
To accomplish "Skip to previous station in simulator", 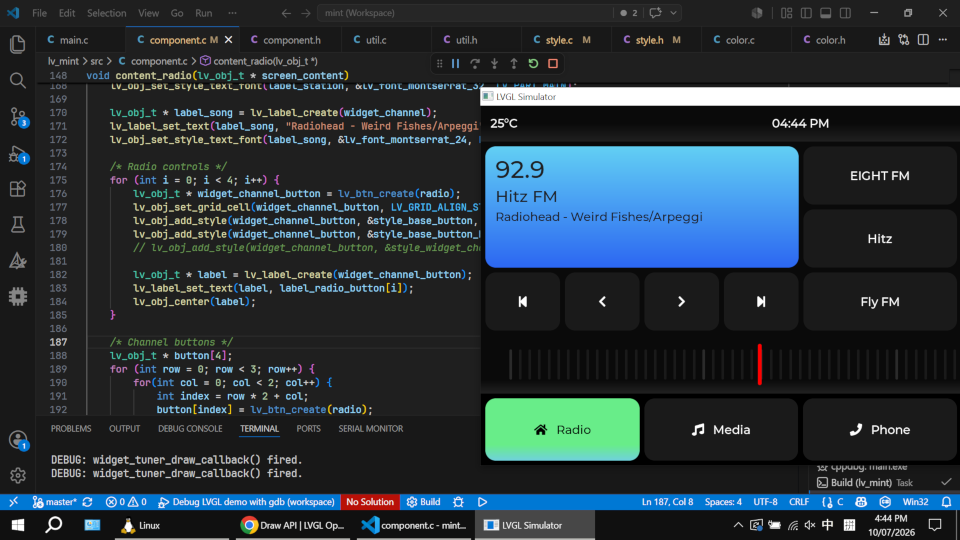I will pyautogui.click(x=522, y=302).
